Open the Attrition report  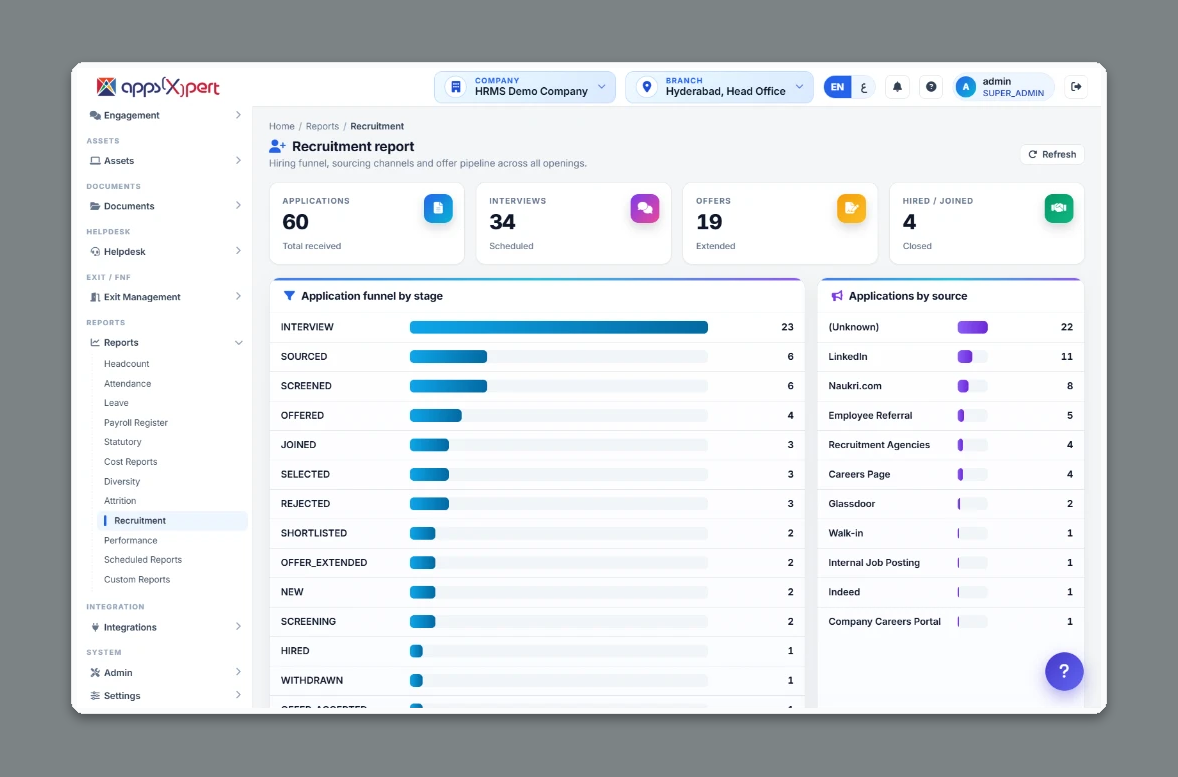(x=119, y=500)
